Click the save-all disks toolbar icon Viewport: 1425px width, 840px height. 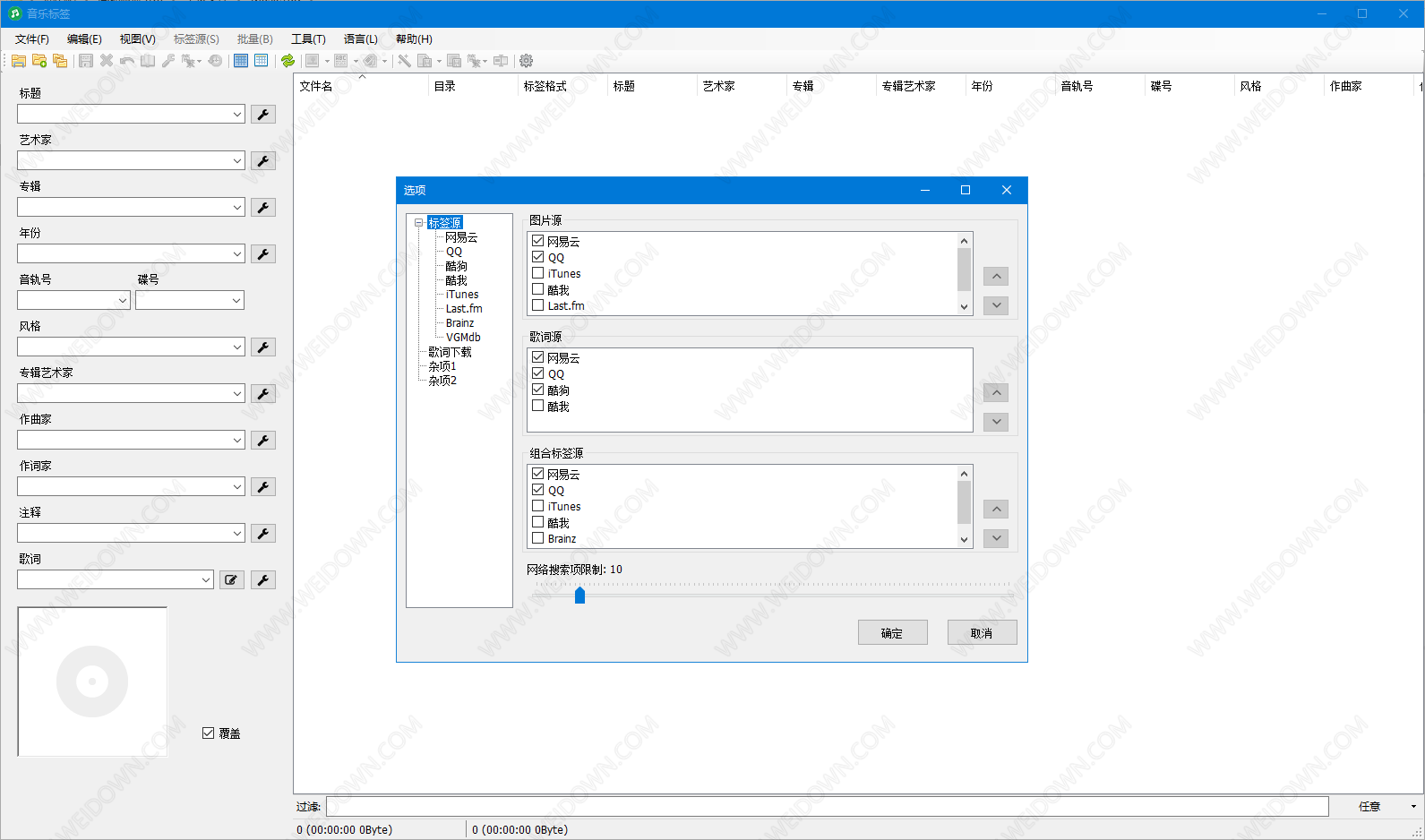click(454, 61)
